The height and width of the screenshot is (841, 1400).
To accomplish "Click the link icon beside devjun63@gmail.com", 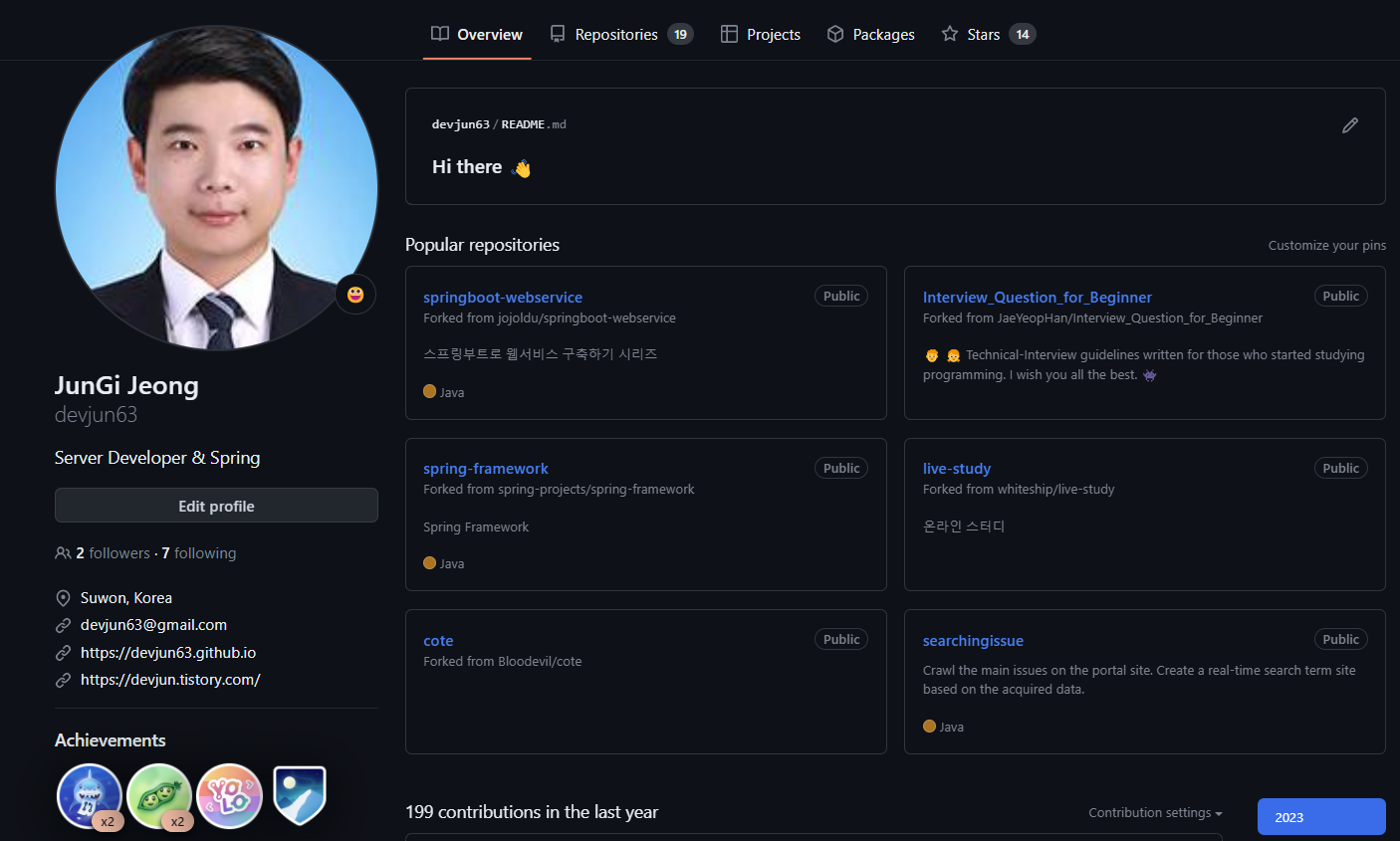I will pyautogui.click(x=63, y=625).
